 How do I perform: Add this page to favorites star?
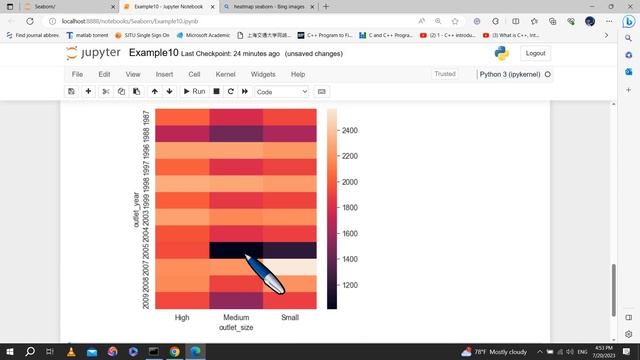(455, 21)
